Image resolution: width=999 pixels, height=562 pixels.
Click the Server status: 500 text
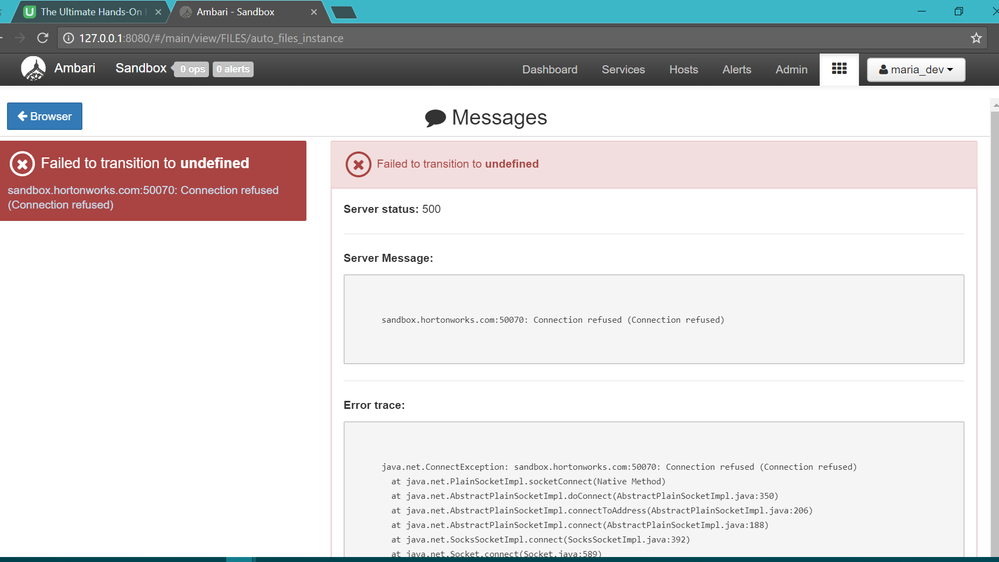(x=392, y=209)
